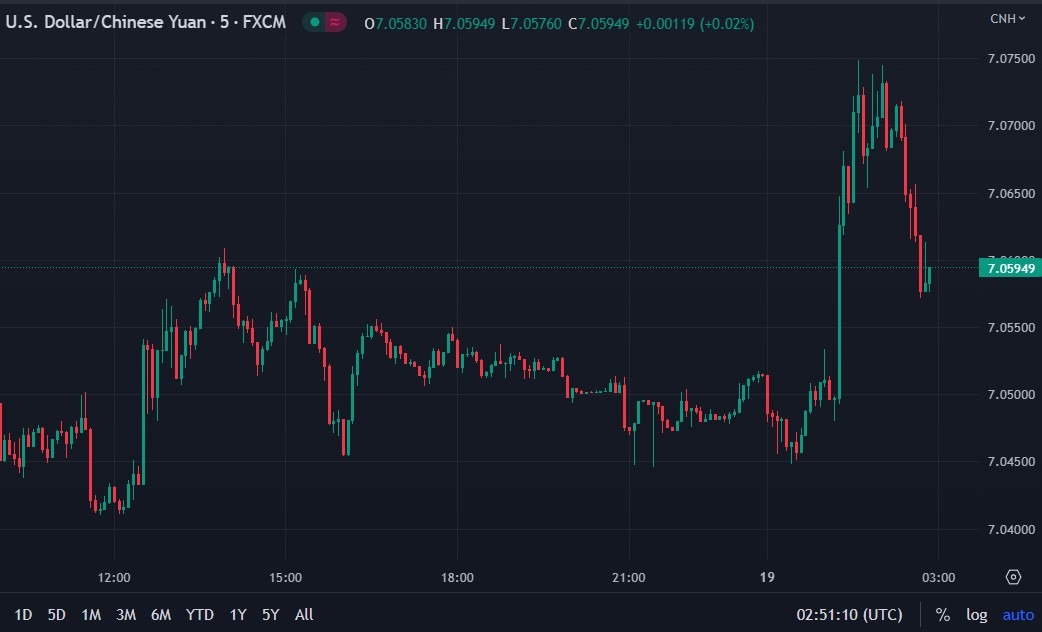Click the 7.05500 price axis label
1042x632 pixels.
coord(1011,328)
